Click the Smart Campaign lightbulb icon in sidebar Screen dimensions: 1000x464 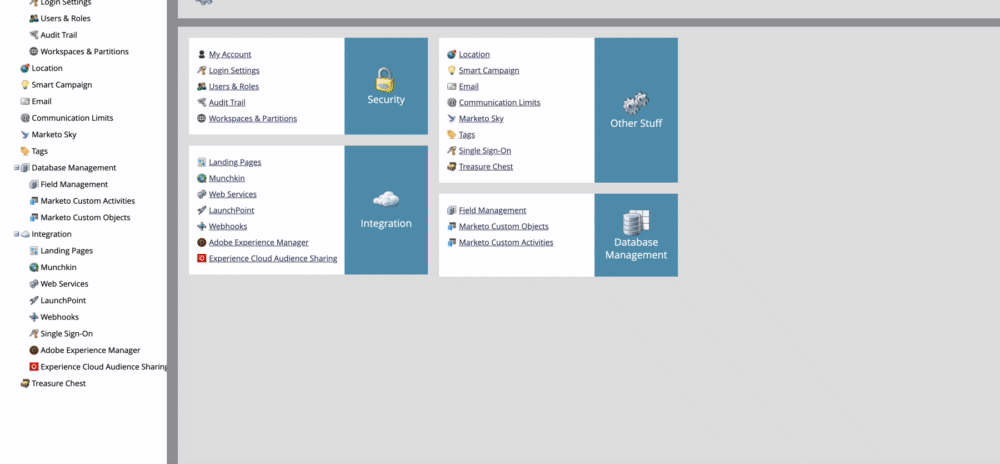click(25, 85)
